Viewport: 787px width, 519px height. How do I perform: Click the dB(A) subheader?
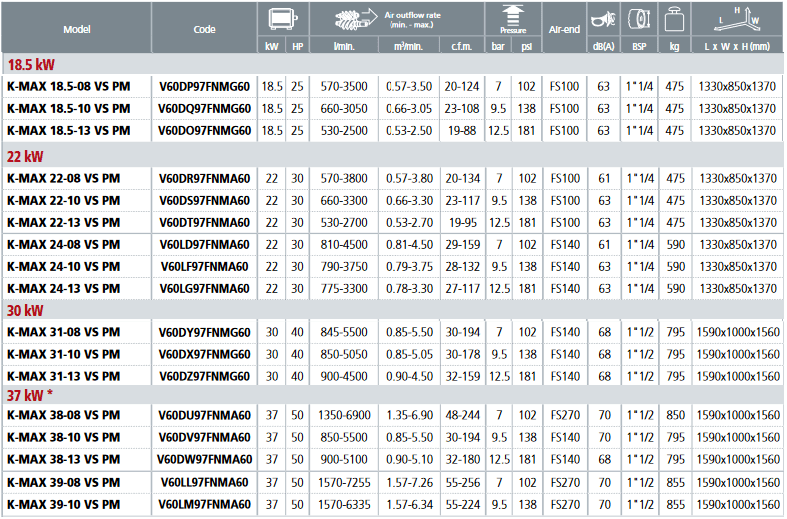pos(603,47)
